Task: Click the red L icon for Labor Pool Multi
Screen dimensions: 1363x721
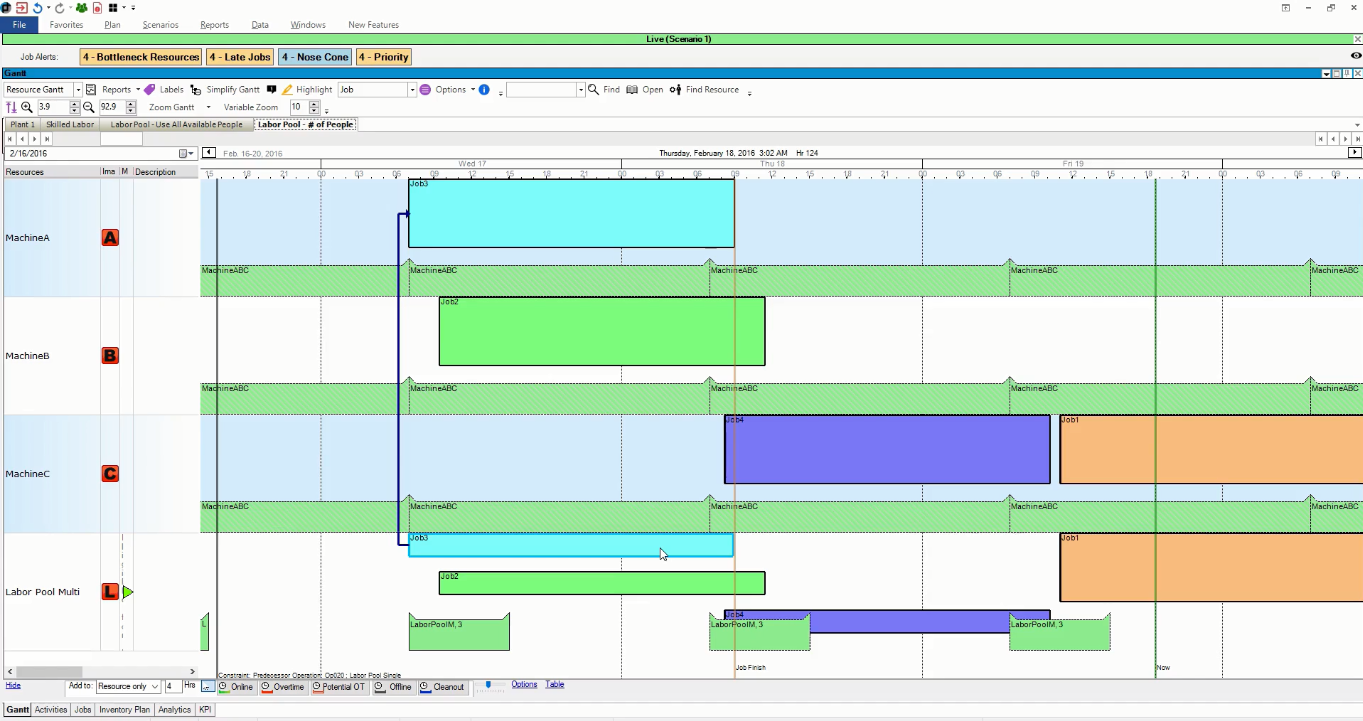Action: coord(110,592)
